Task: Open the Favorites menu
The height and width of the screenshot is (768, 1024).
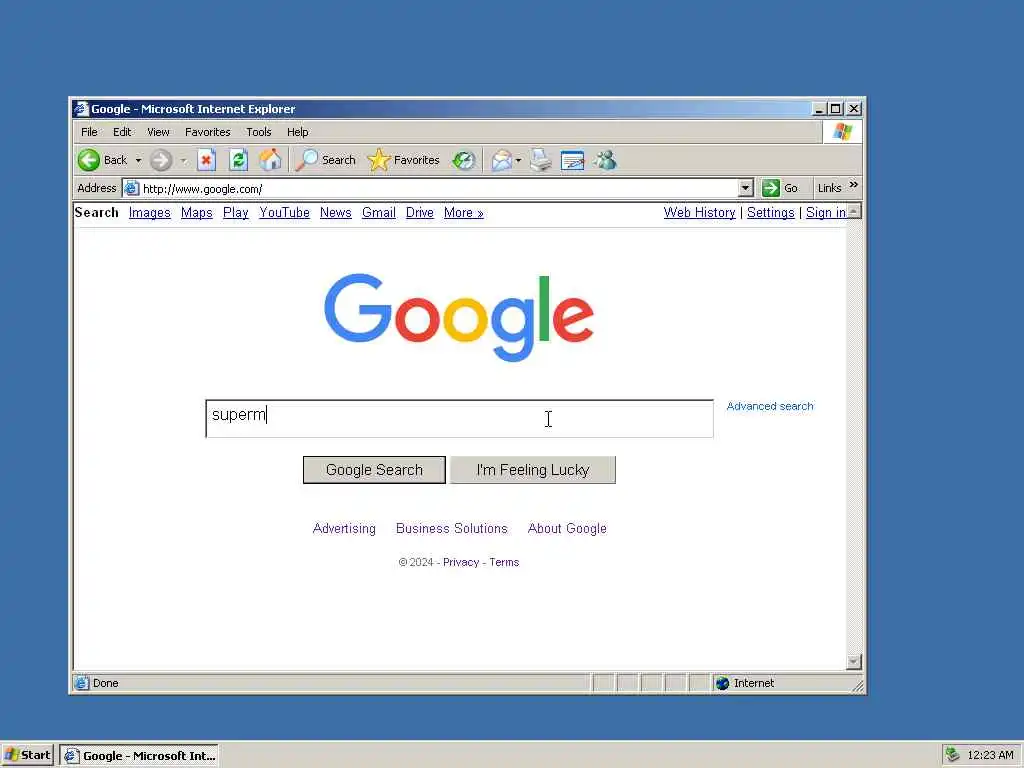Action: [208, 132]
